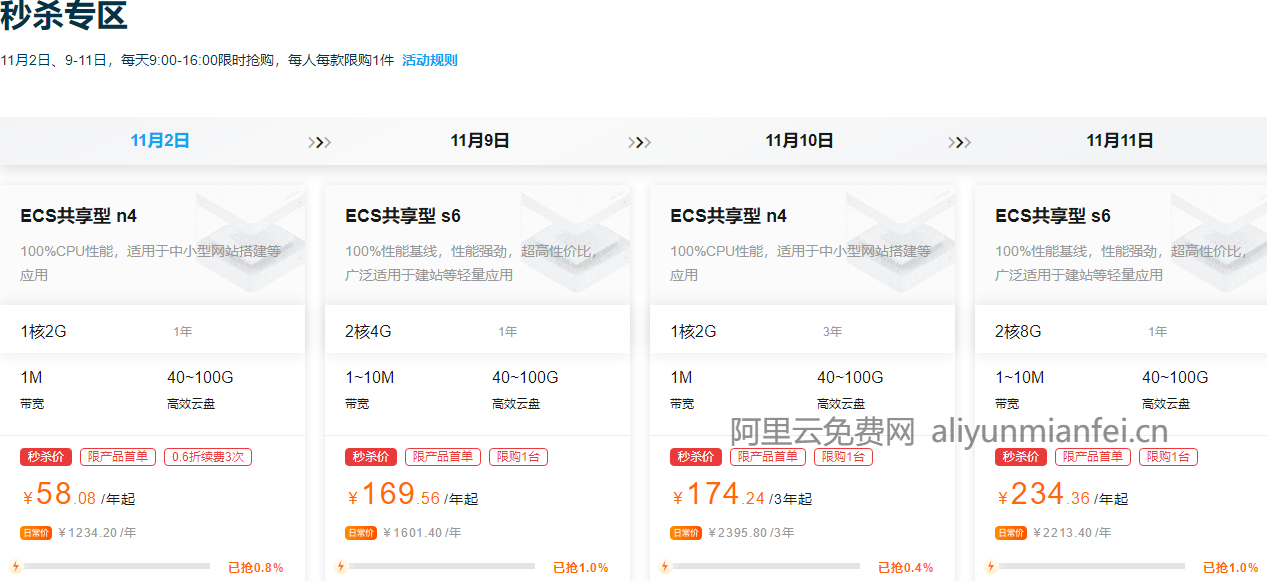Select the 11月11日 date tab

click(x=1120, y=141)
